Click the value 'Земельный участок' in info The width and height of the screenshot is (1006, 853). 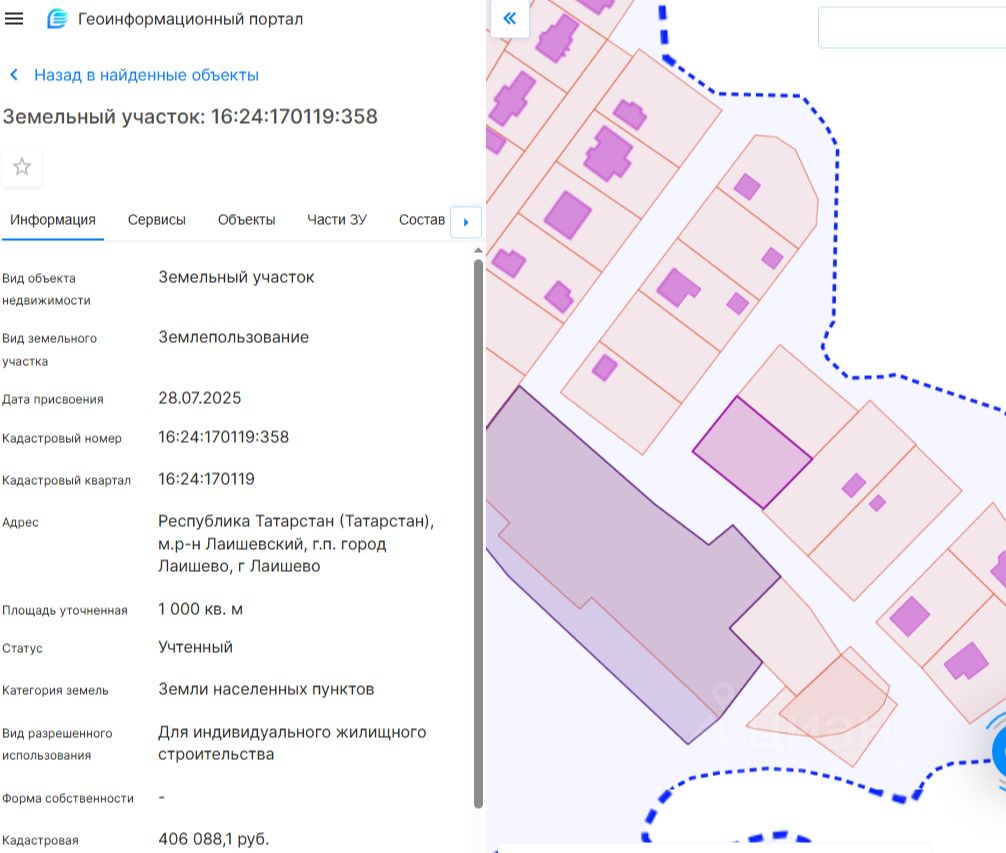[x=236, y=278]
